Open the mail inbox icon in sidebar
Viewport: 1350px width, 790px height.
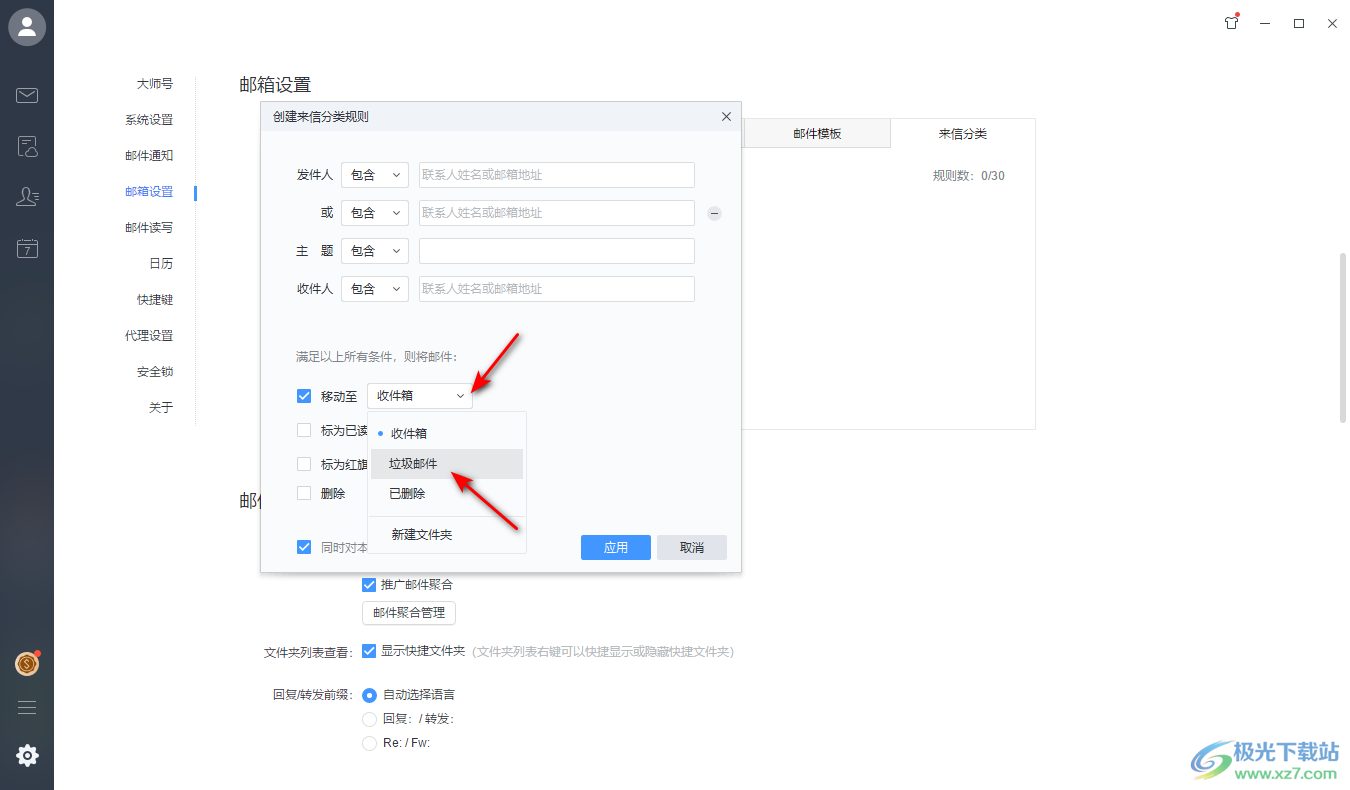pos(27,96)
